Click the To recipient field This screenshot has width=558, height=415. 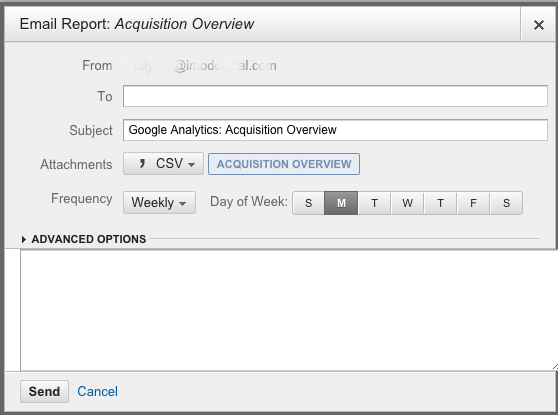[x=335, y=96]
